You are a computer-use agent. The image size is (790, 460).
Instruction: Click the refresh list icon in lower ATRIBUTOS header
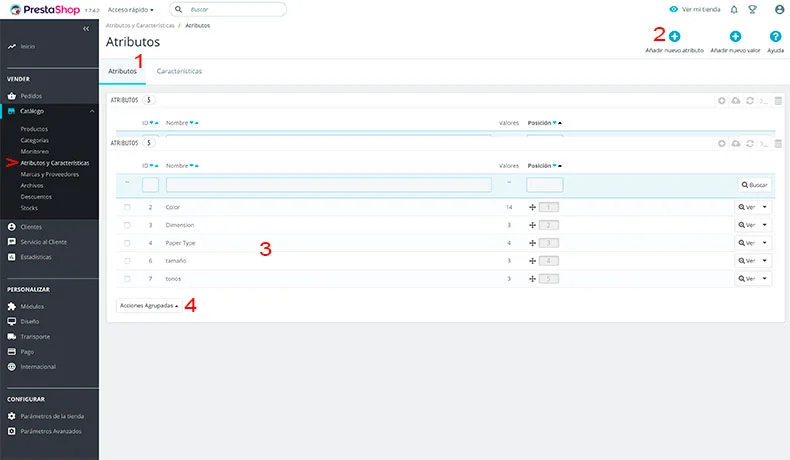tap(750, 144)
